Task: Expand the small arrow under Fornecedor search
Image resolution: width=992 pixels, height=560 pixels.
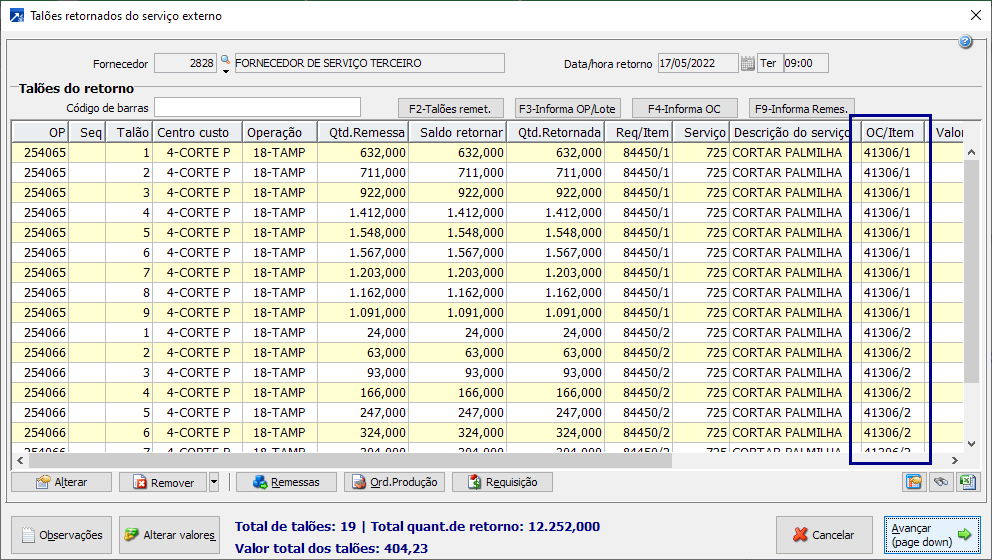Action: tap(226, 72)
